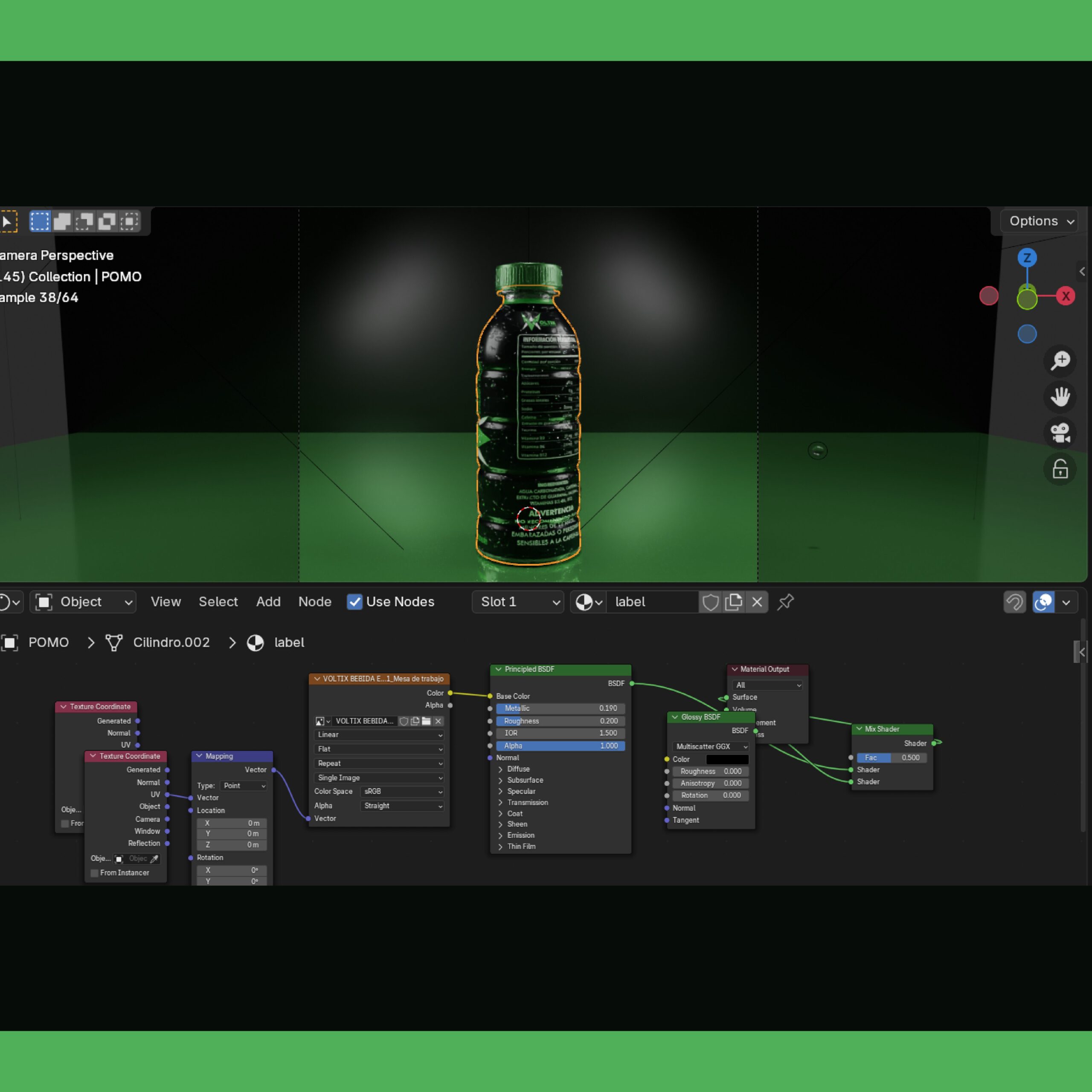Click the Metallic value field

tap(560, 708)
